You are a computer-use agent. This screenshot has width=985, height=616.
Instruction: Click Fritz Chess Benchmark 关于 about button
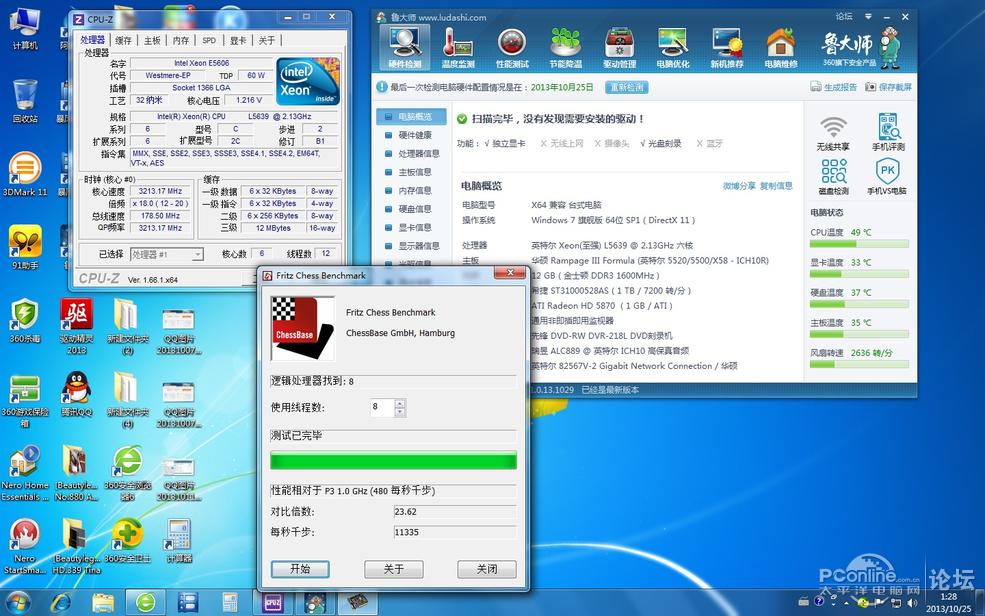(394, 569)
